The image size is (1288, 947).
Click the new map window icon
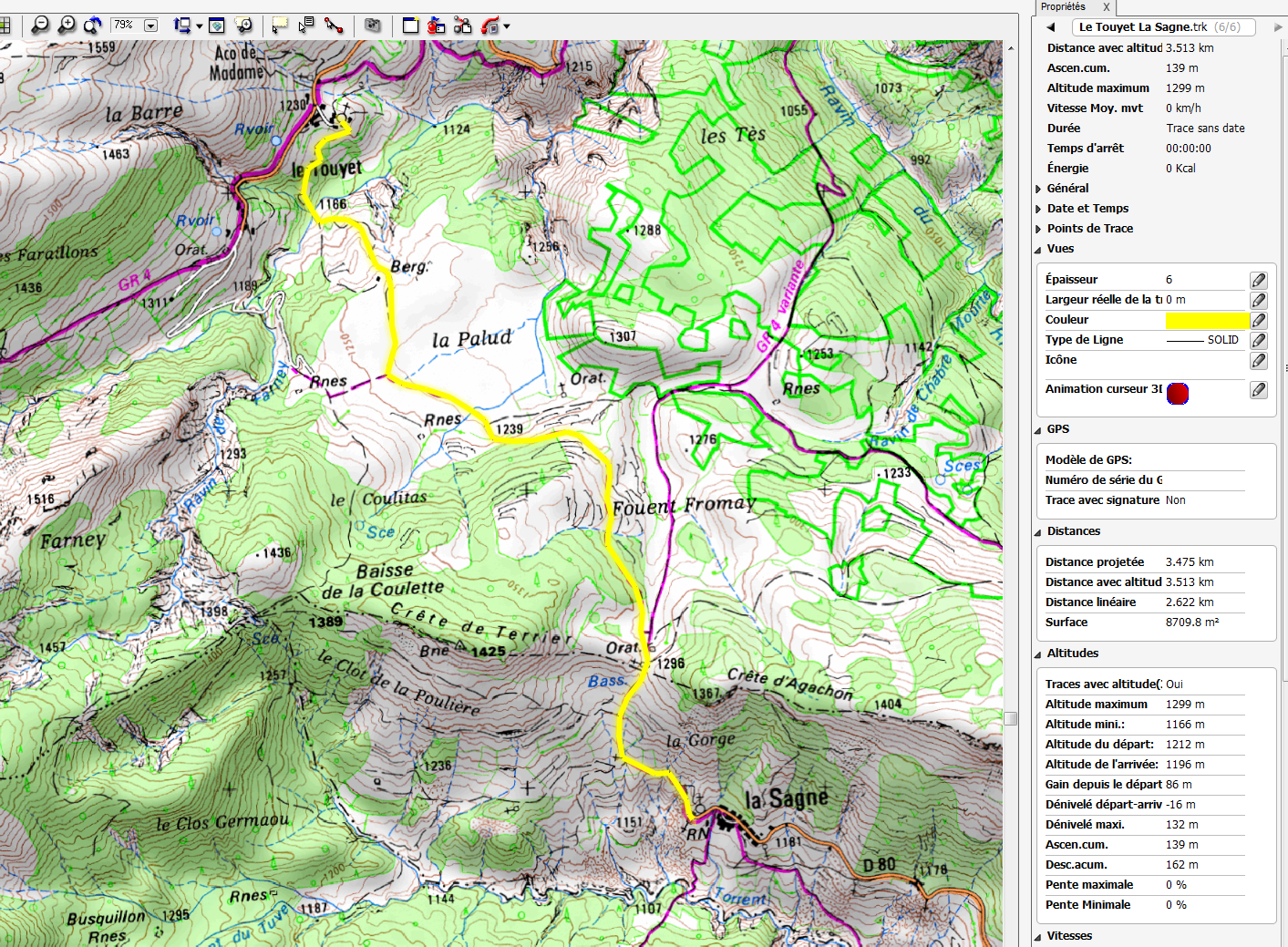coord(411,26)
